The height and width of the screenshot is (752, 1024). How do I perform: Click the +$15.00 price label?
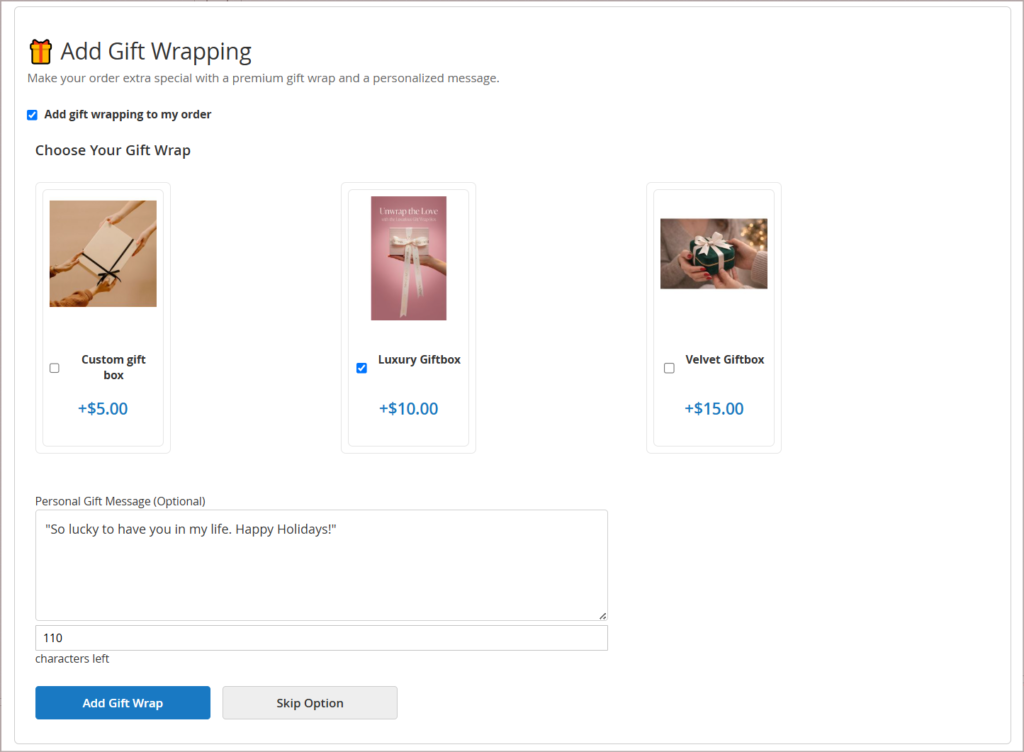pos(714,409)
